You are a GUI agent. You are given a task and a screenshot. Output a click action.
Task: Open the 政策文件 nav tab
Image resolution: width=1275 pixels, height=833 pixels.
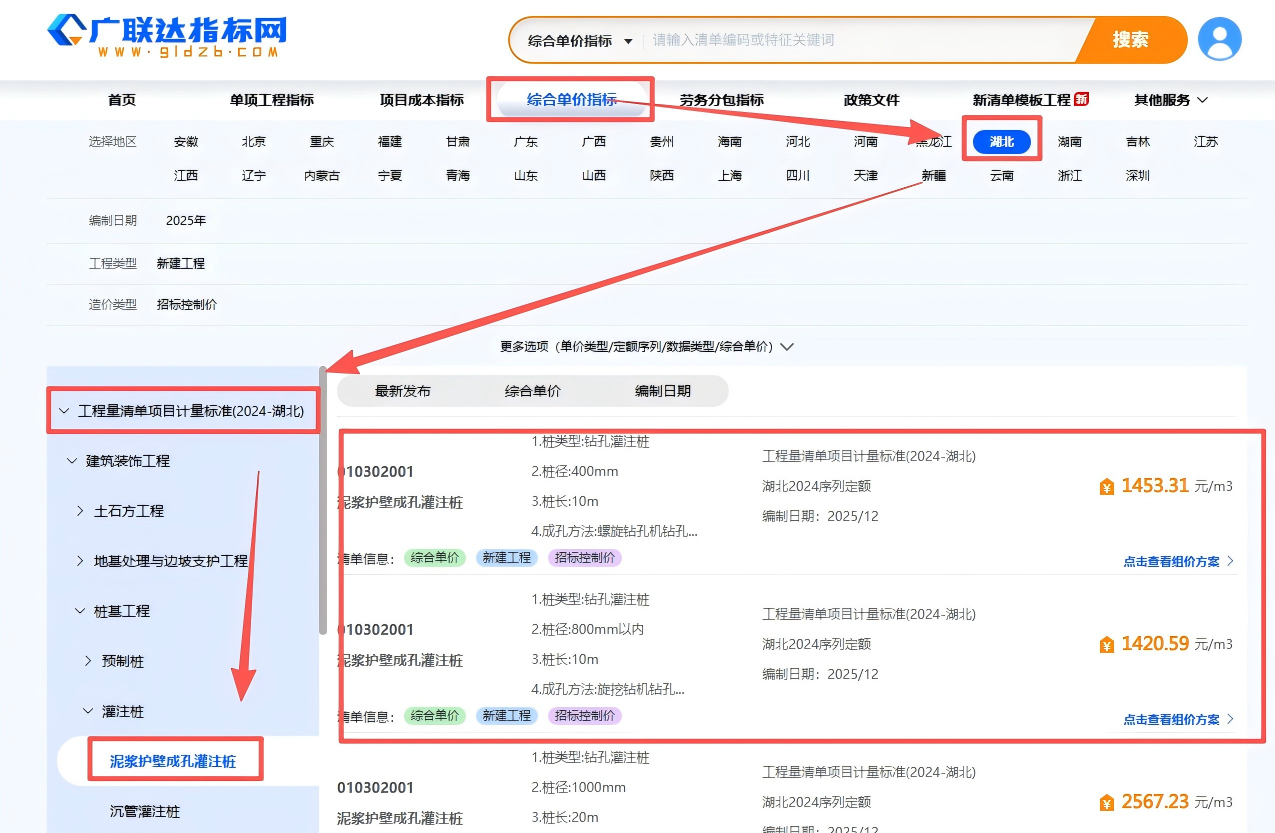872,100
